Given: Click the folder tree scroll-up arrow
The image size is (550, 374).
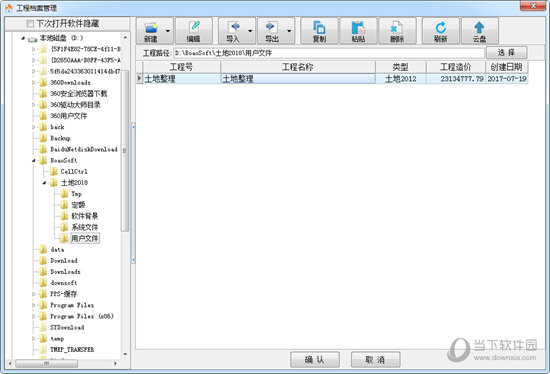Looking at the screenshot, I should pyautogui.click(x=125, y=37).
